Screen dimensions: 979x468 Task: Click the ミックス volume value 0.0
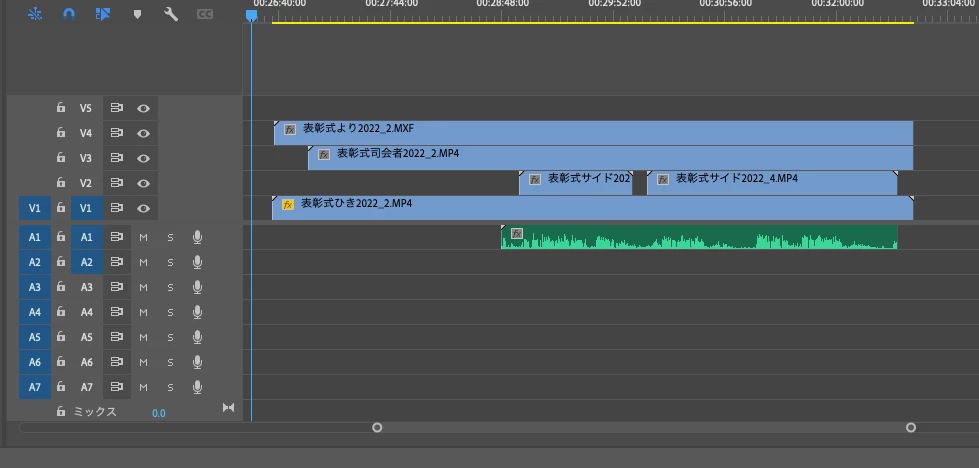159,413
